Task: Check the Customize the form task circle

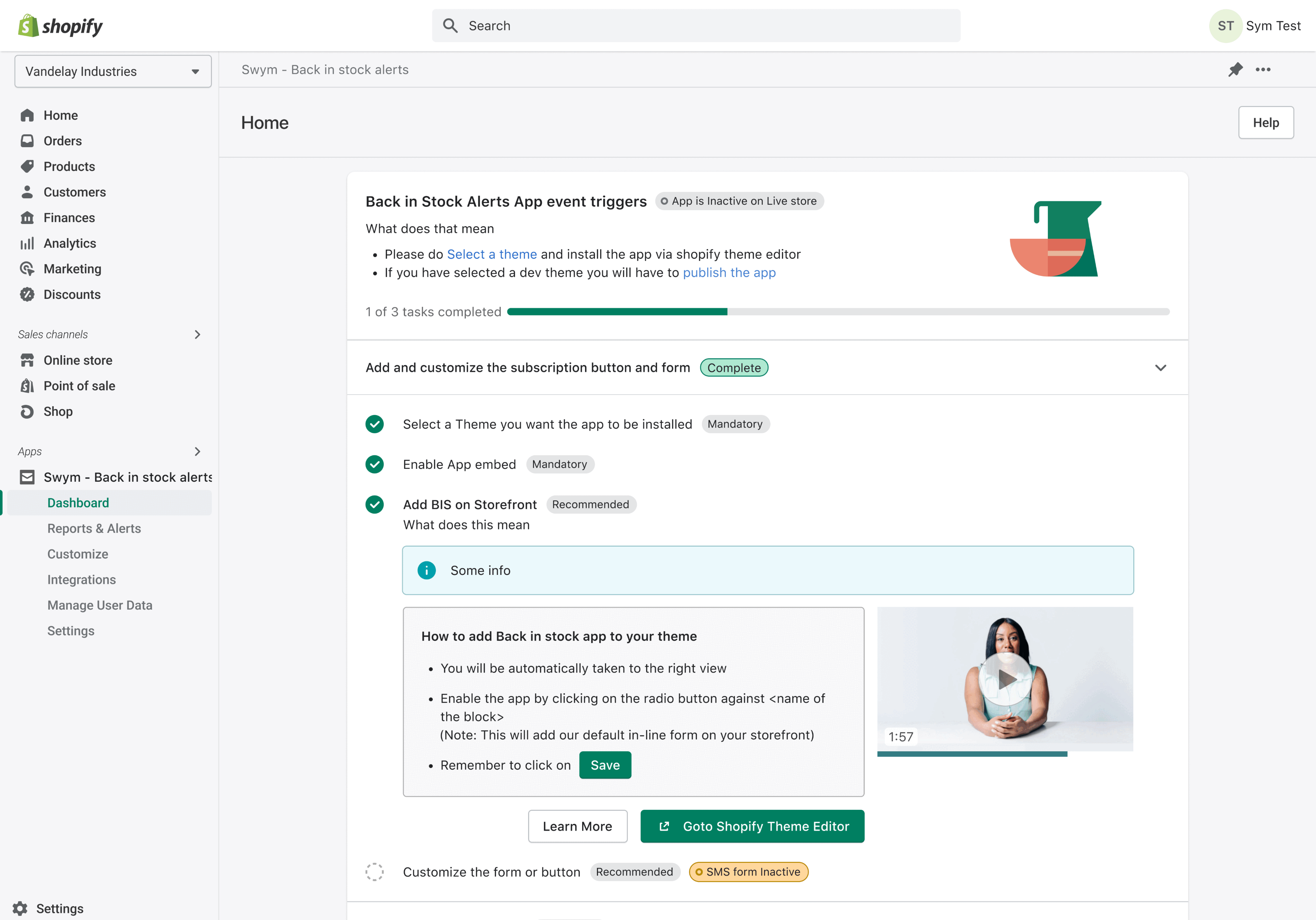Action: tap(375, 872)
